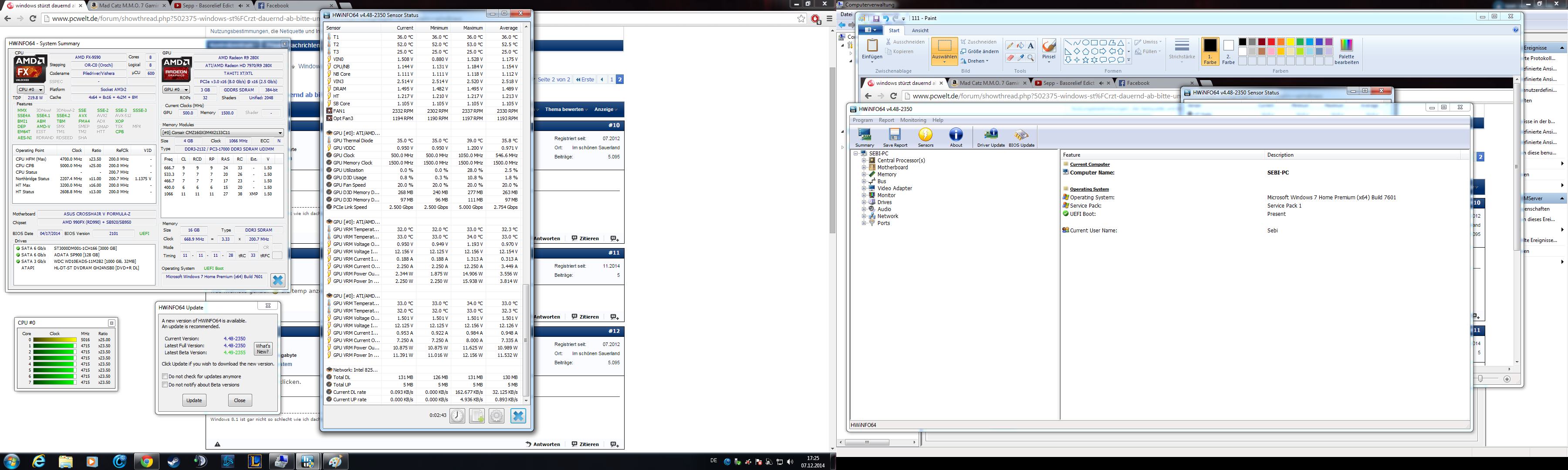This screenshot has height=470, width=1568.
Task: Open the Memory Modules Corsair dropdown
Action: click(222, 133)
